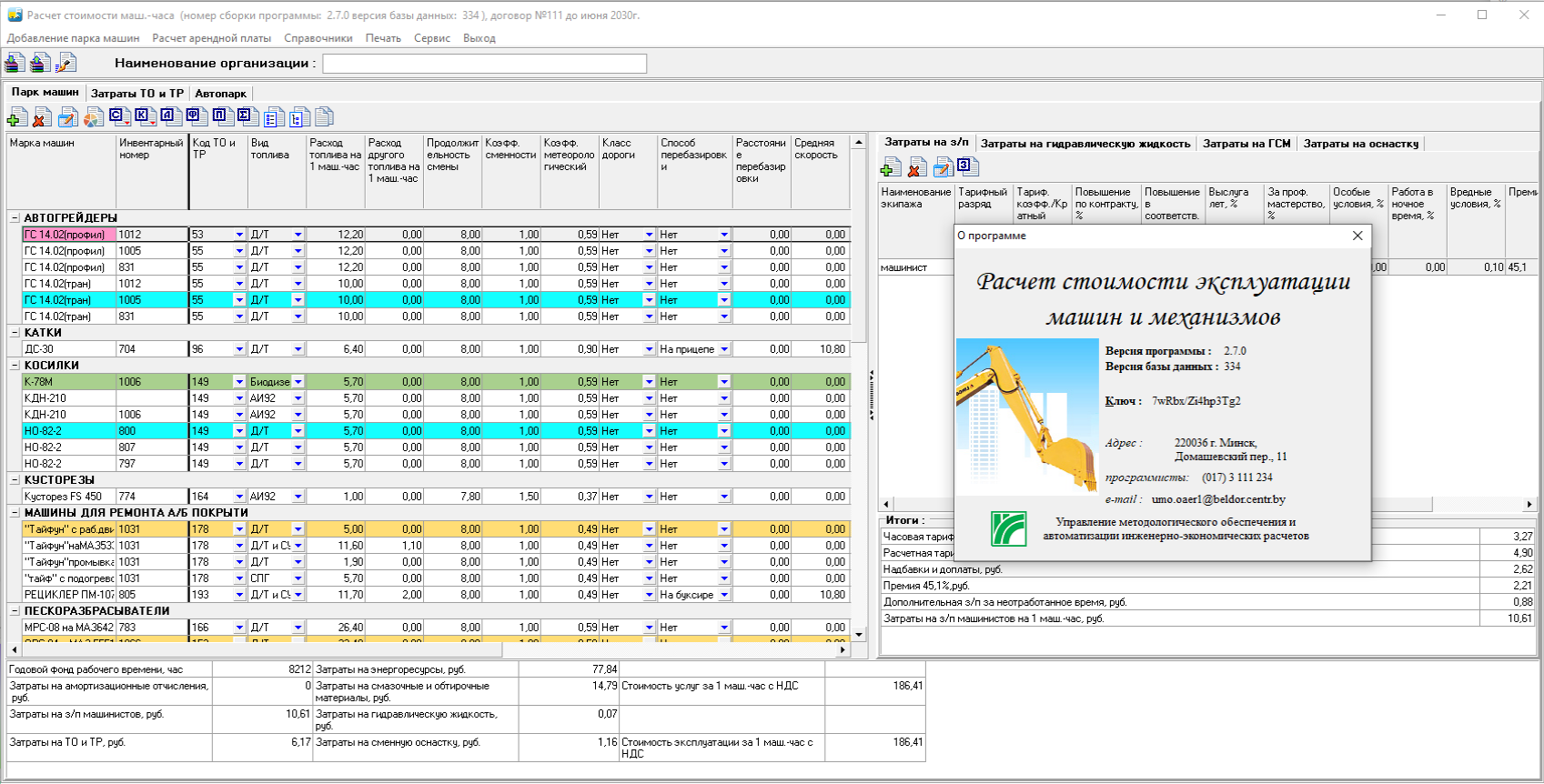
Task: Collapse the АВТОГРЕЙДЕРЫ group
Action: pos(15,218)
